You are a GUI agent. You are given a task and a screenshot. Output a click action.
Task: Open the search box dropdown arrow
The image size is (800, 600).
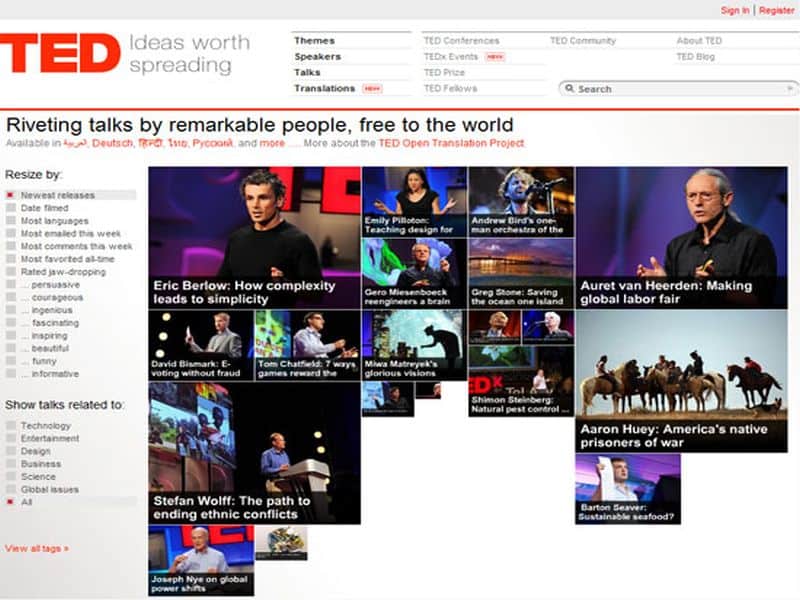[x=790, y=89]
